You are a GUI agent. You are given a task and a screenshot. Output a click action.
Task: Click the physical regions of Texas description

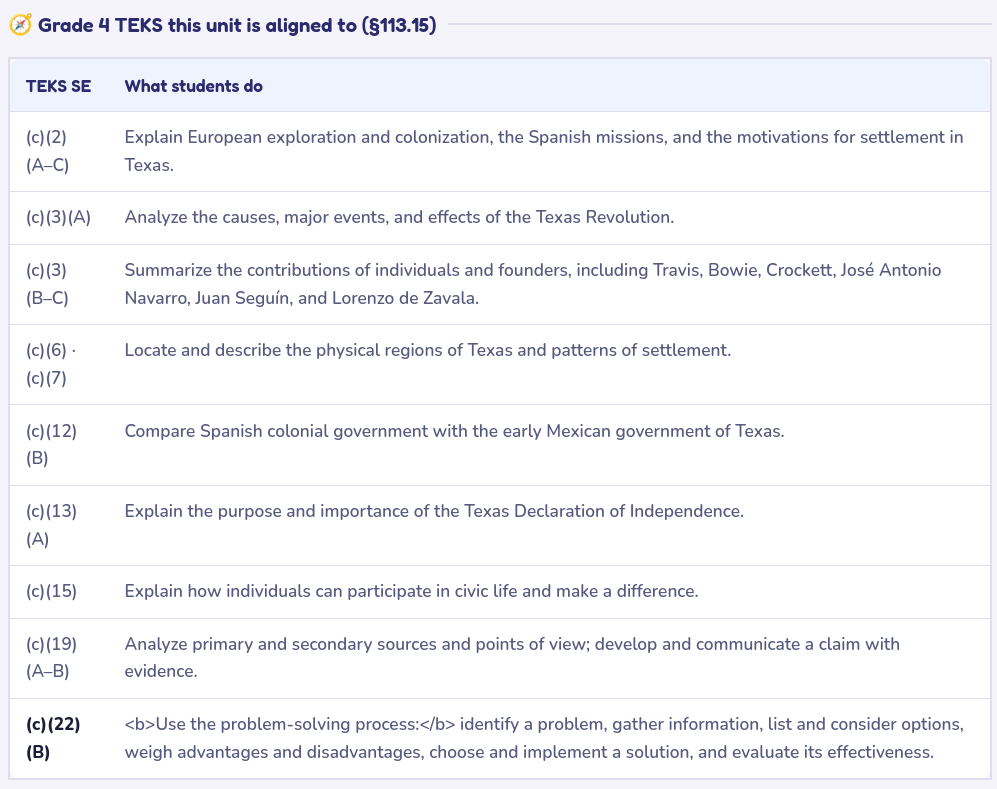tap(428, 350)
